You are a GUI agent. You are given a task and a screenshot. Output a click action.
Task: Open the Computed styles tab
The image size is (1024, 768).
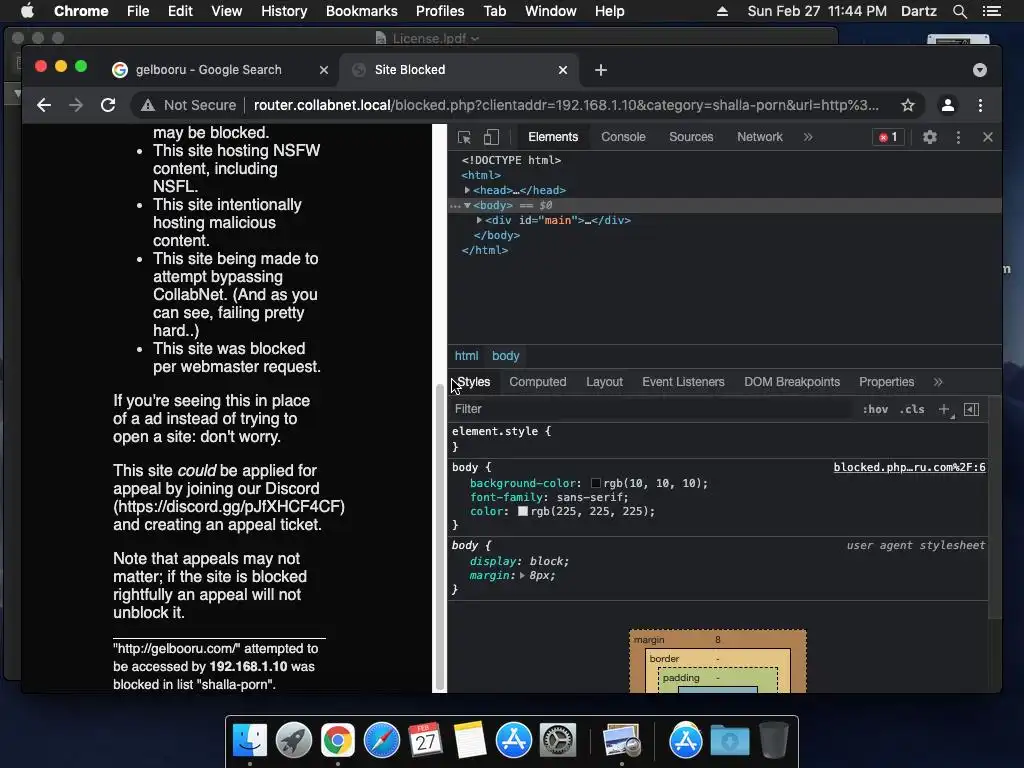point(537,382)
